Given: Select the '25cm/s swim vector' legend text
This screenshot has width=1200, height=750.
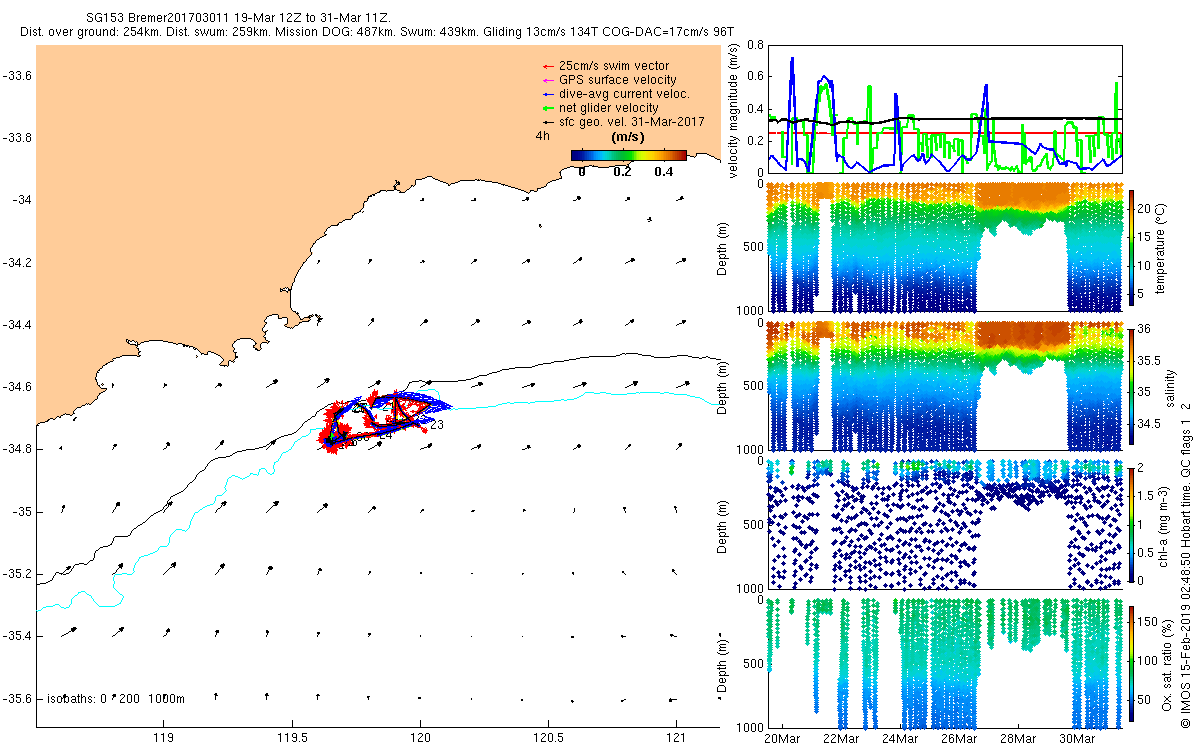Looking at the screenshot, I should [x=614, y=66].
